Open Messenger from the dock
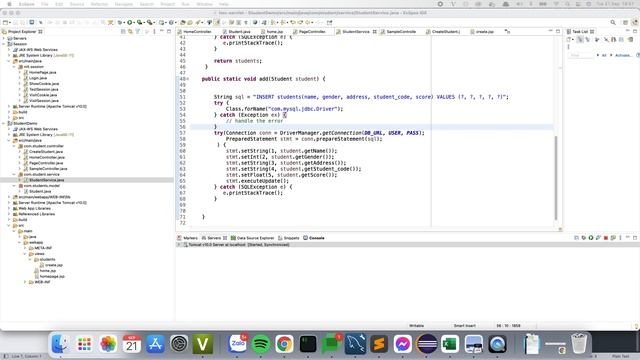Image resolution: width=640 pixels, height=360 pixels. coord(402,344)
